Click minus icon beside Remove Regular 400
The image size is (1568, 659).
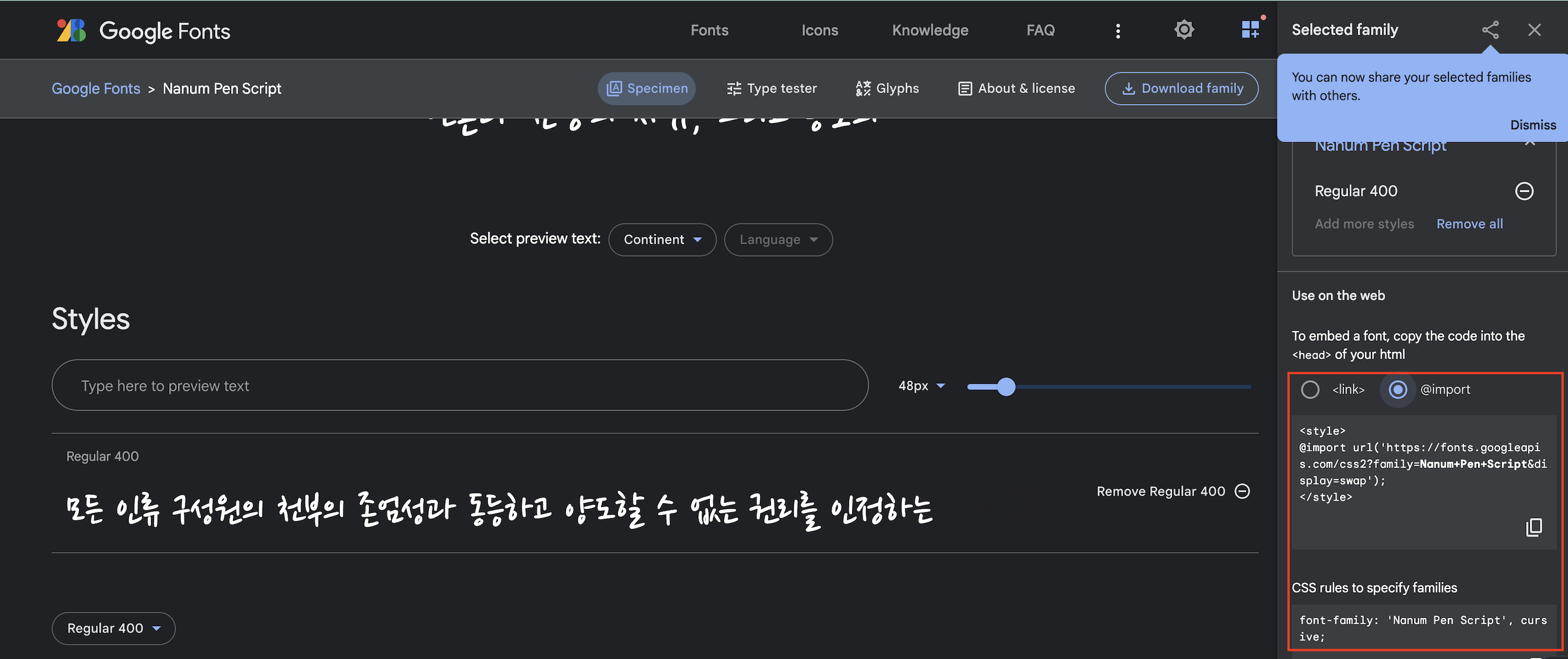pyautogui.click(x=1243, y=491)
